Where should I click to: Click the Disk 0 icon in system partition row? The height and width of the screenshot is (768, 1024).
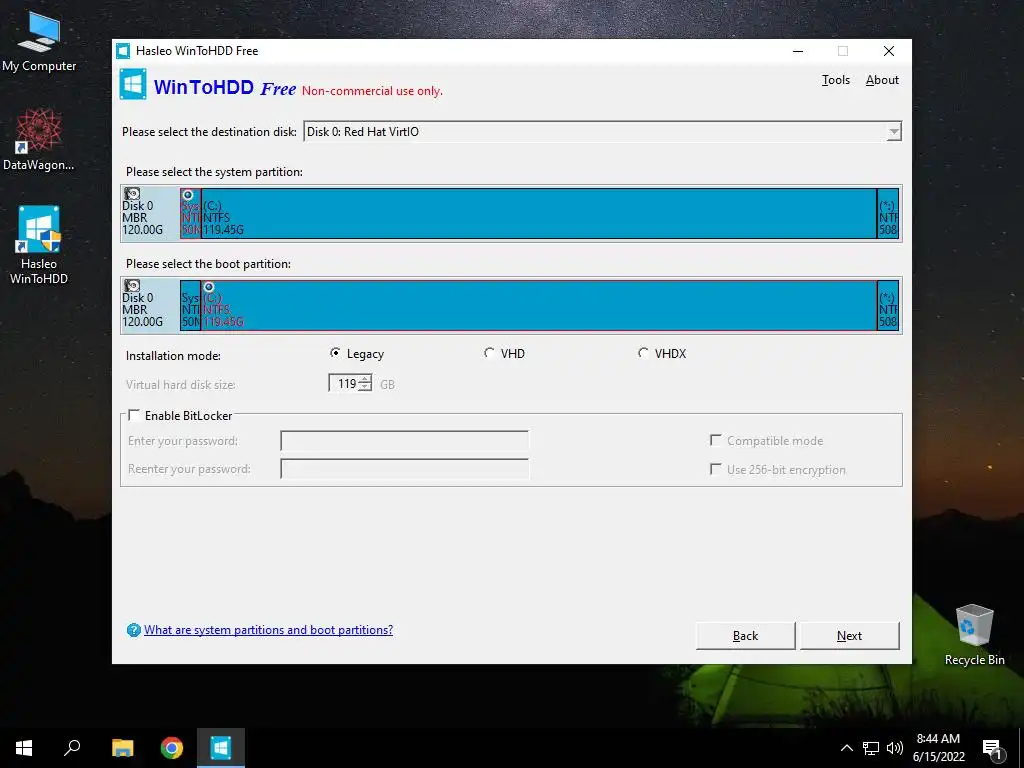click(132, 194)
